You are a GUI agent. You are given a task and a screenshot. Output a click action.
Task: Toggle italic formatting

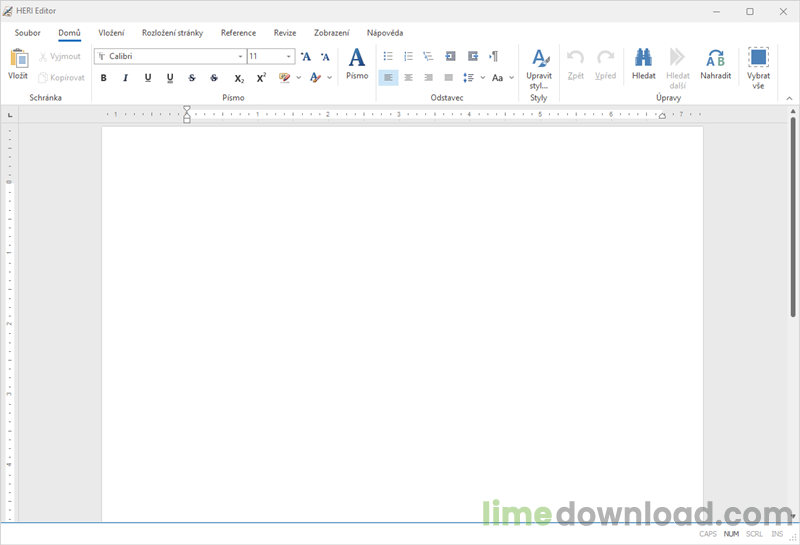pos(126,78)
